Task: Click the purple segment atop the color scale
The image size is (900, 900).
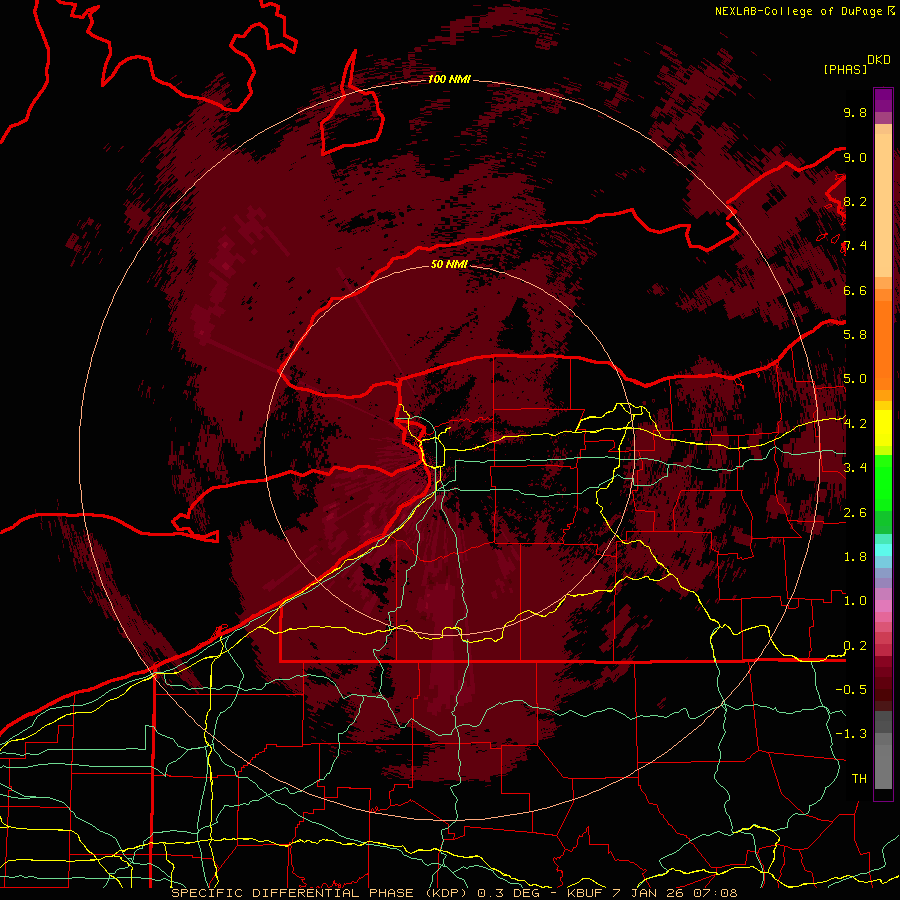Action: pyautogui.click(x=883, y=100)
